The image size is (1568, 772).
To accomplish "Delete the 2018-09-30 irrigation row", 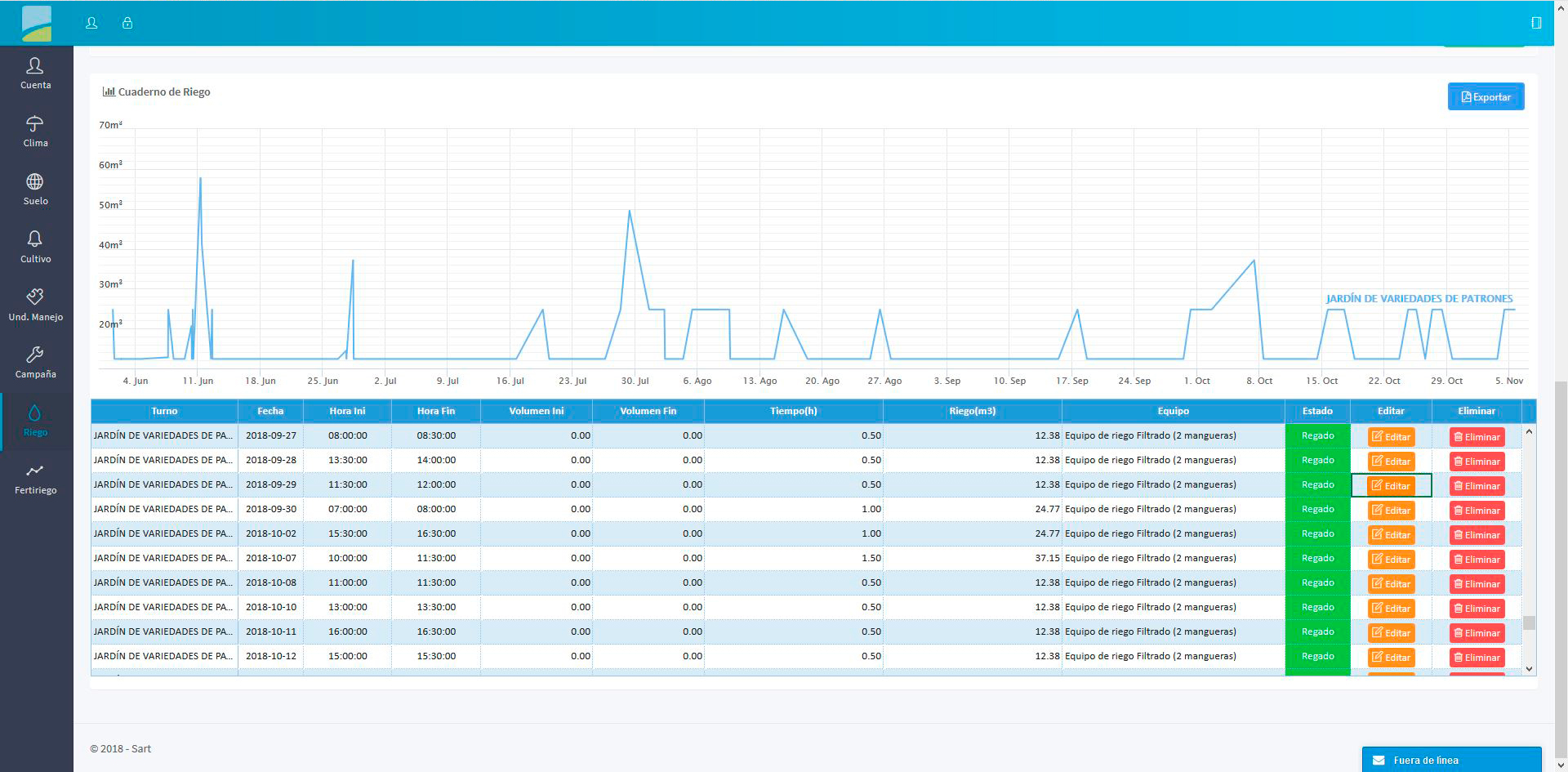I will pyautogui.click(x=1477, y=511).
